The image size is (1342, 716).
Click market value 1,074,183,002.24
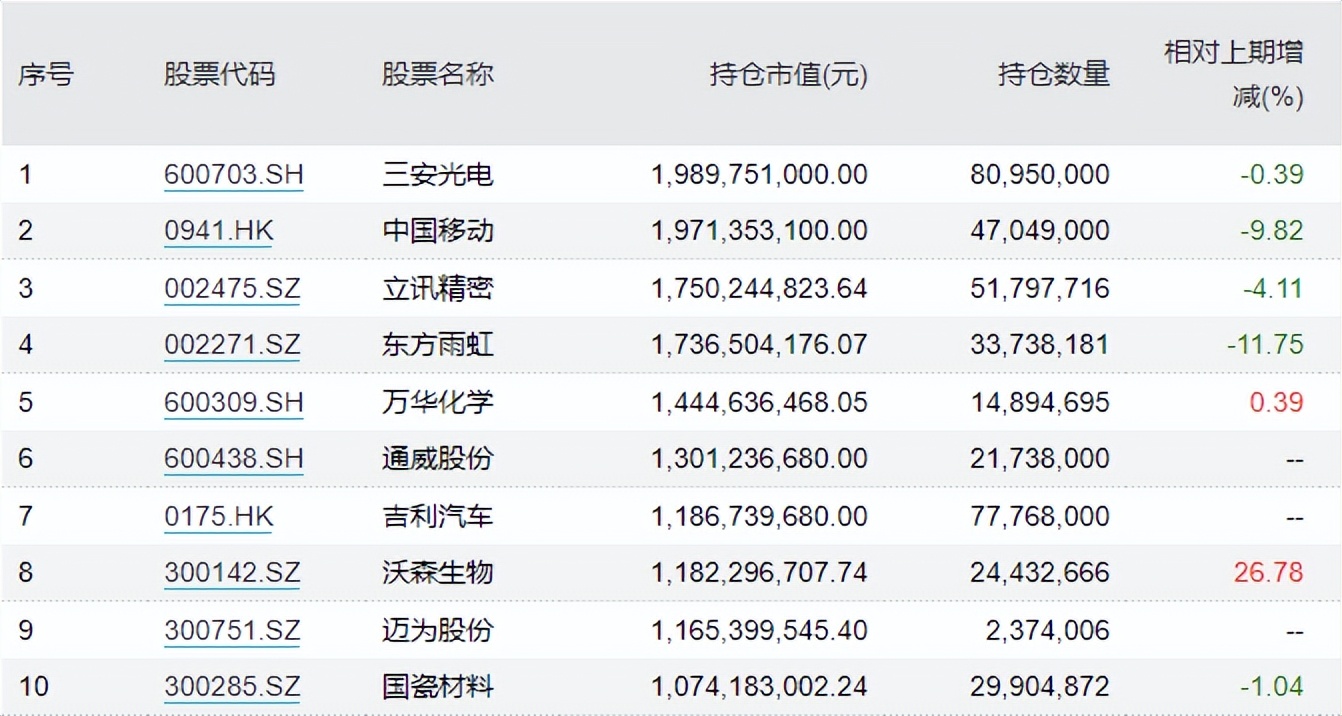point(760,687)
